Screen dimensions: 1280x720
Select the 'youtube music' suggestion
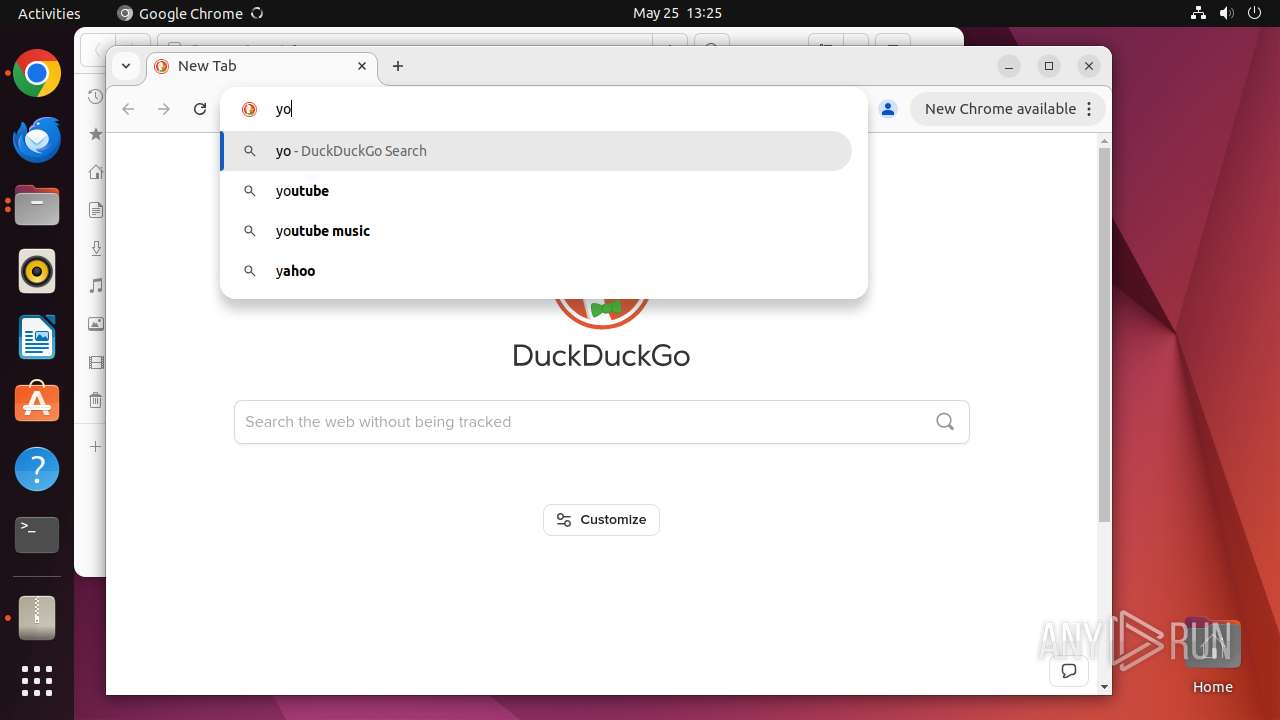[x=536, y=231]
